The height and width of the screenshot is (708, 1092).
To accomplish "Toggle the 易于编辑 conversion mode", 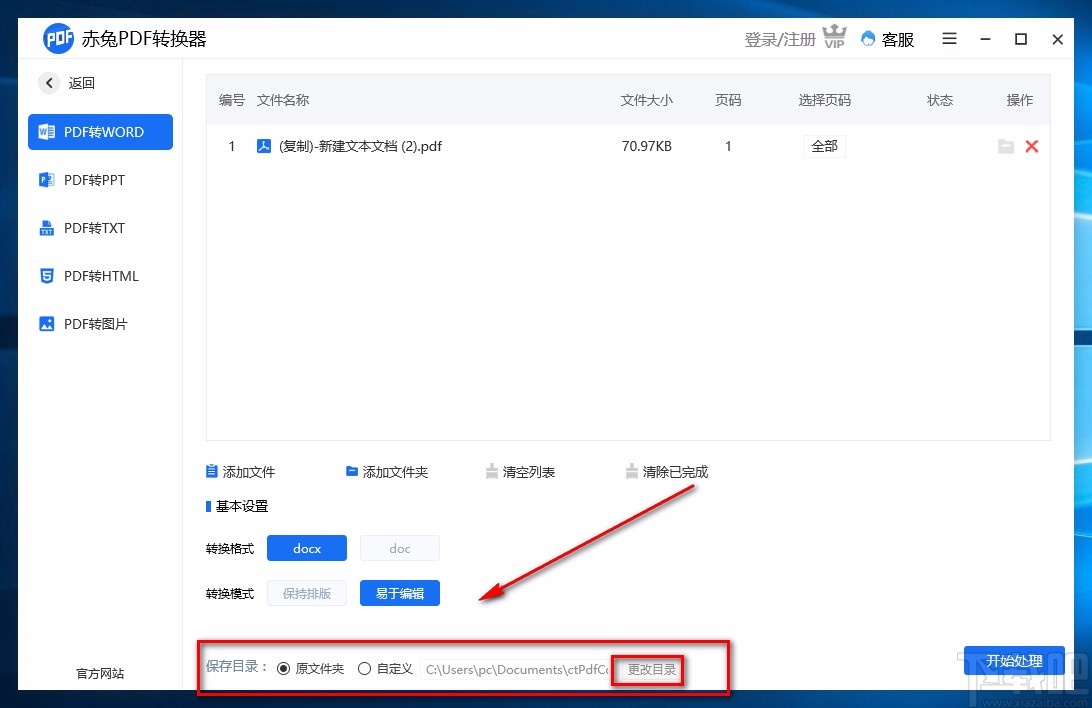I will (399, 592).
